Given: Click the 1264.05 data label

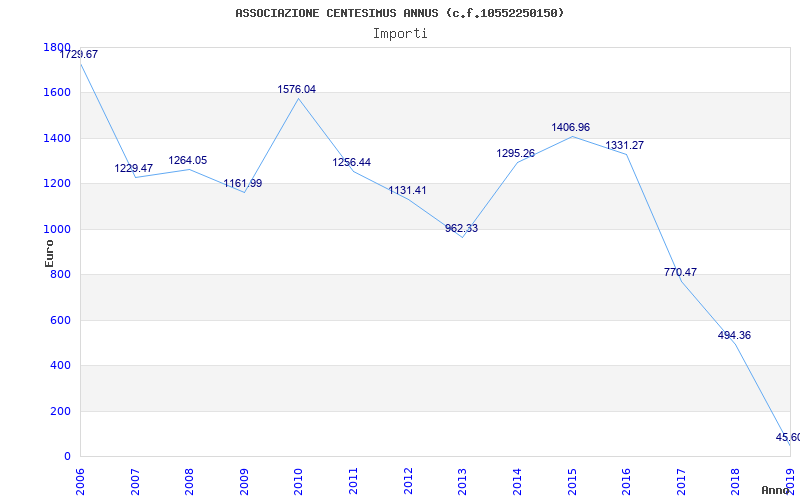Looking at the screenshot, I should click(x=188, y=160).
